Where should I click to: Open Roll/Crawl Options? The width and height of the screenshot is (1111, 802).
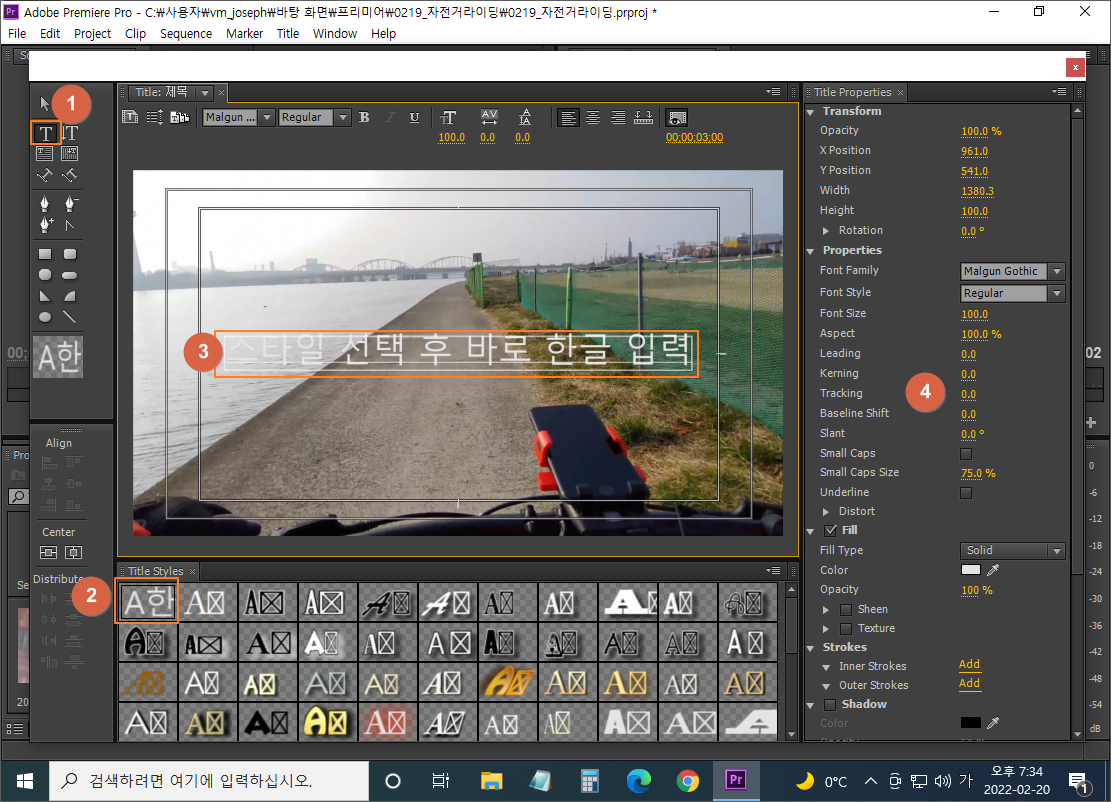154,117
